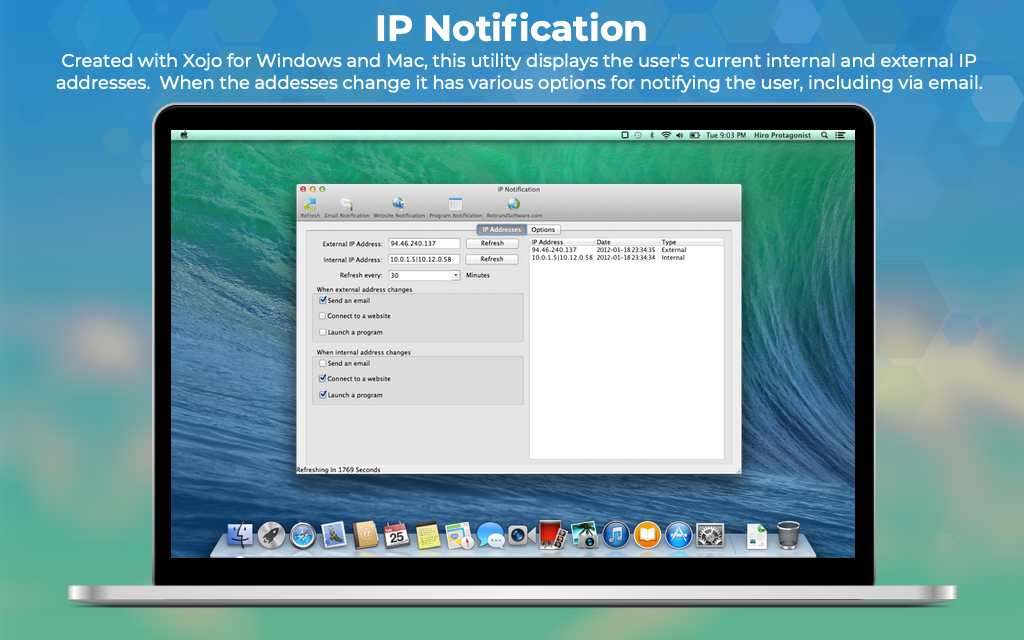The width and height of the screenshot is (1024, 640).
Task: Open Program Notification from the toolbar
Action: (455, 205)
